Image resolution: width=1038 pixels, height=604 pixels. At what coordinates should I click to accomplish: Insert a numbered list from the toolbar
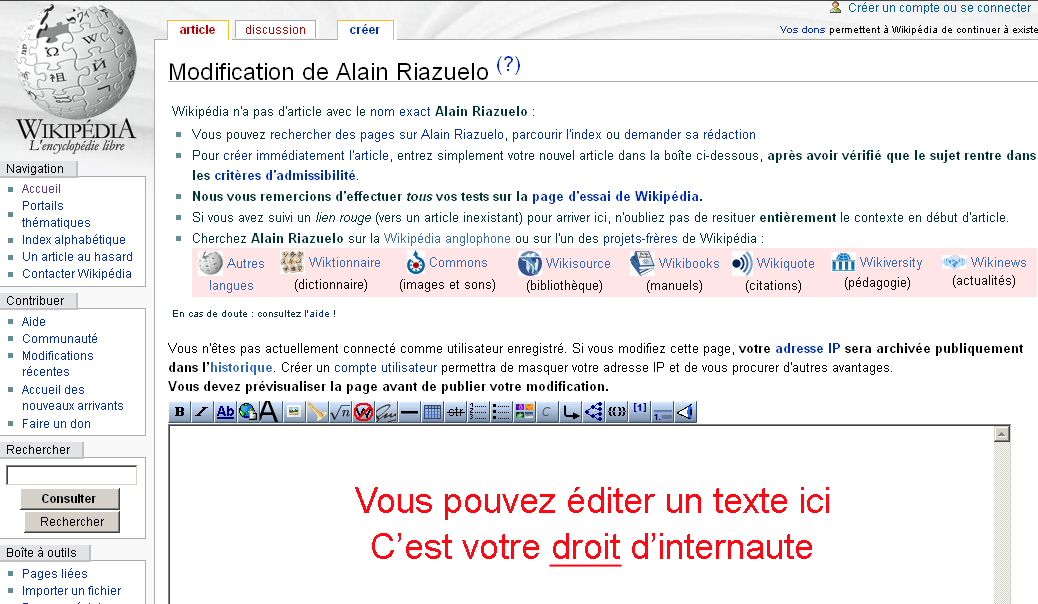478,412
